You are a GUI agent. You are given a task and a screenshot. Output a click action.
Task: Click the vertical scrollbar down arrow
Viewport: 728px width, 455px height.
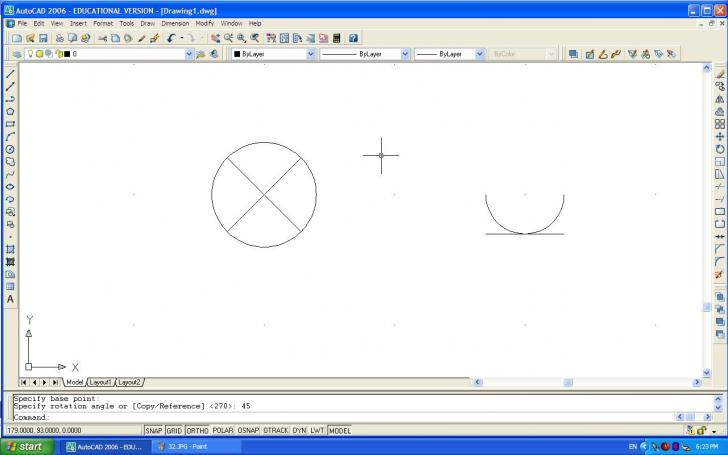[x=707, y=372]
